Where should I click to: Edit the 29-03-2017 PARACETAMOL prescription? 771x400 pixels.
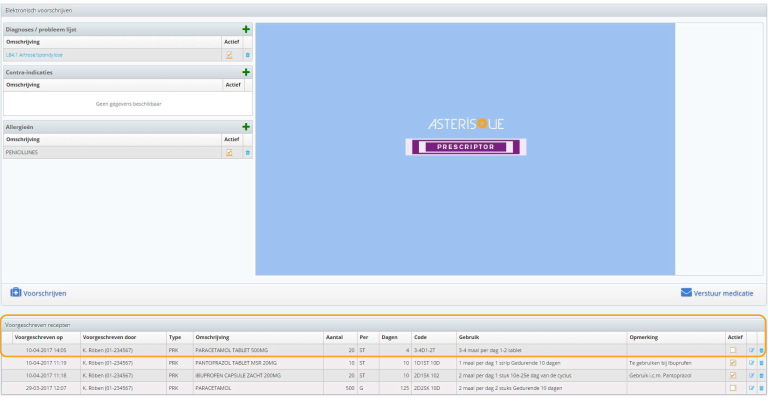pos(751,388)
